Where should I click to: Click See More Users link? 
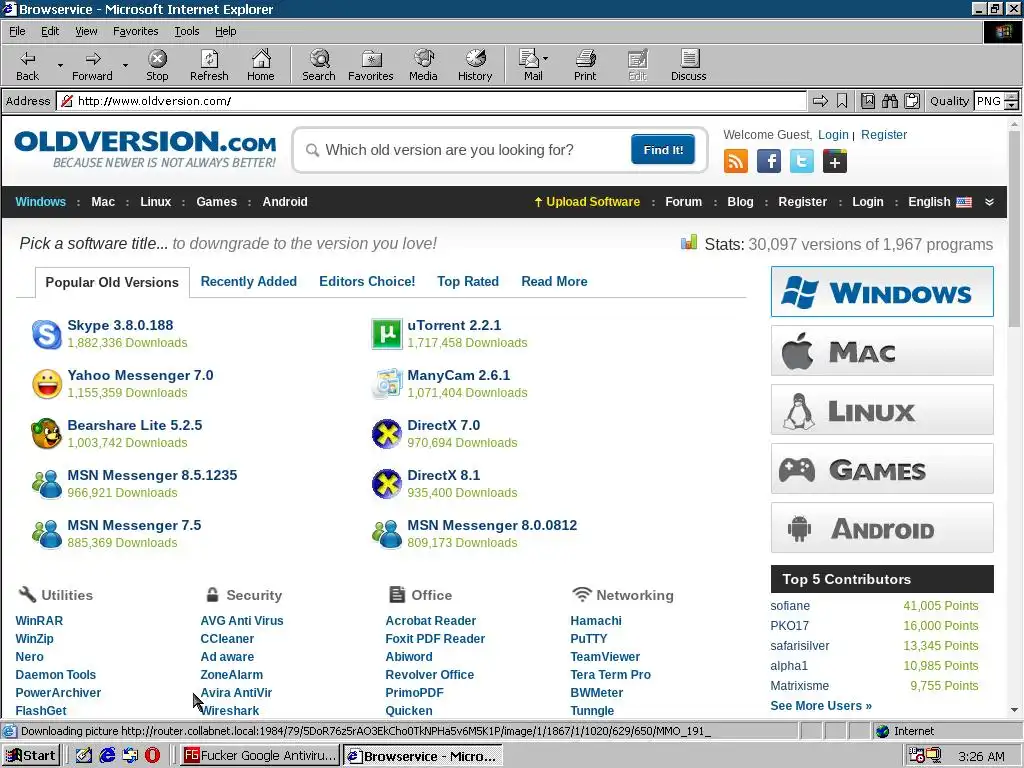click(x=821, y=706)
